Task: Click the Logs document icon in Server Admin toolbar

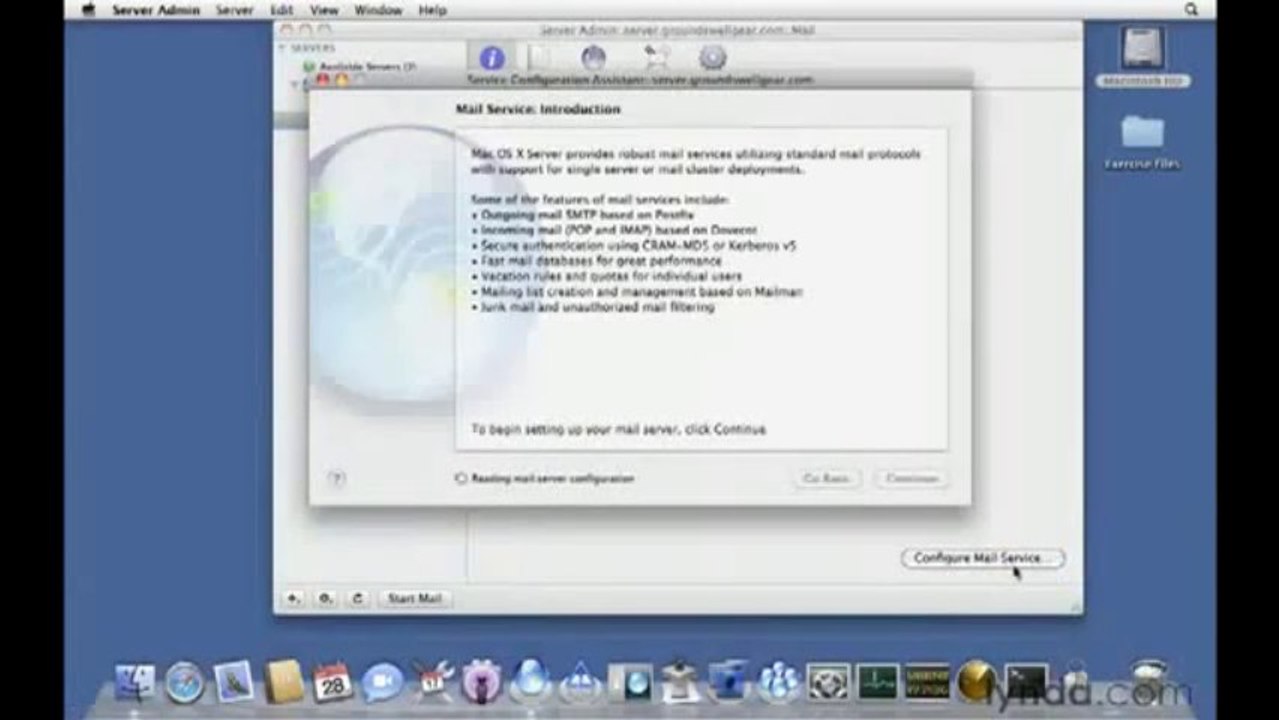Action: 540,58
